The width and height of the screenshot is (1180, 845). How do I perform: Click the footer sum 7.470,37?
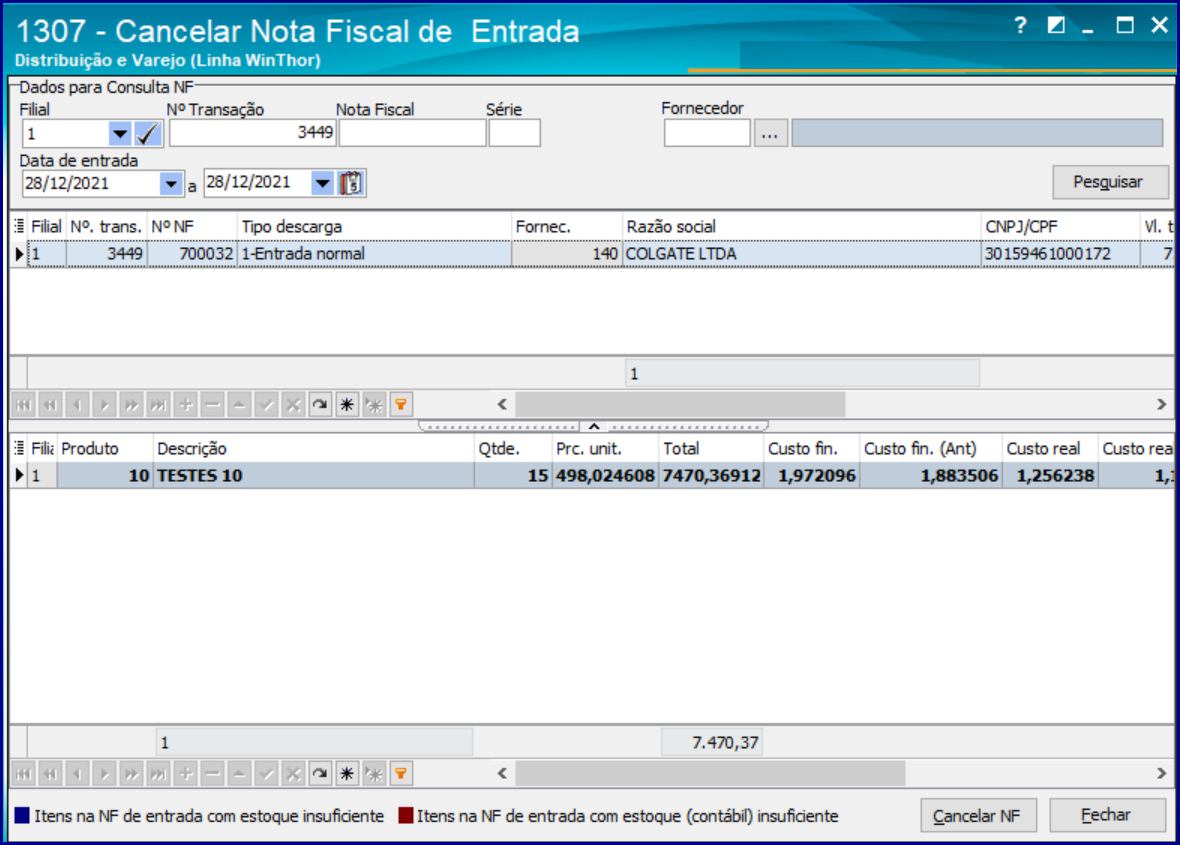712,743
